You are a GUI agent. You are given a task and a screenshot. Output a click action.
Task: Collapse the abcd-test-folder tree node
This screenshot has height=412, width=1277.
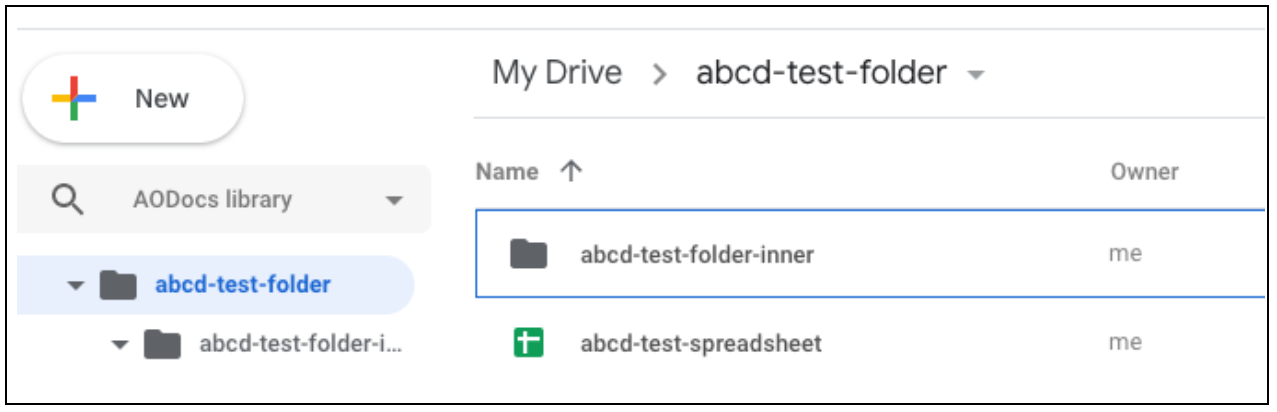pyautogui.click(x=76, y=286)
